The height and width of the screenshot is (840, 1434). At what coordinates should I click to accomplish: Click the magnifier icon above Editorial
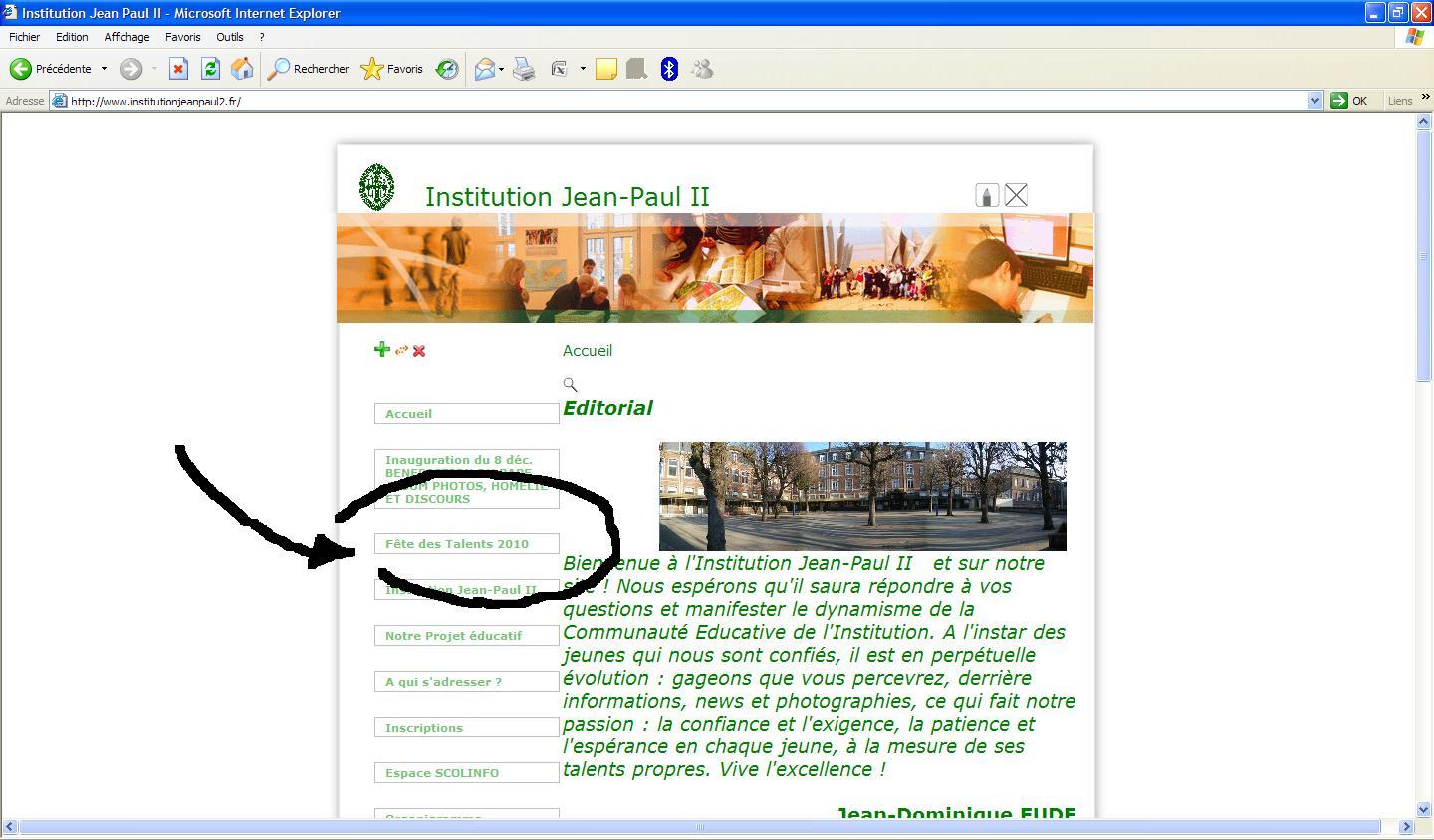(570, 384)
